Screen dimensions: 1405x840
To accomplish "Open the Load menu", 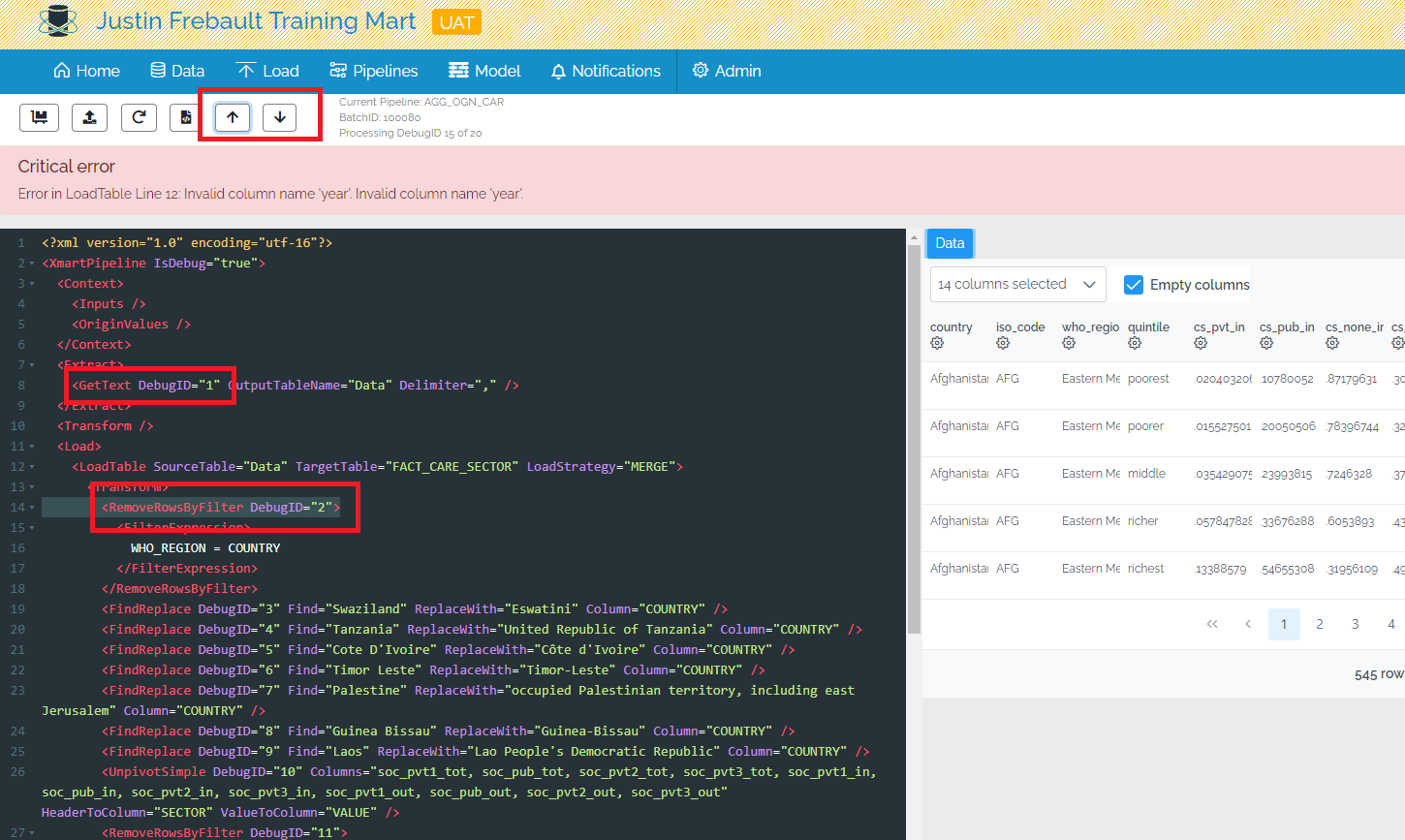I will 267,71.
